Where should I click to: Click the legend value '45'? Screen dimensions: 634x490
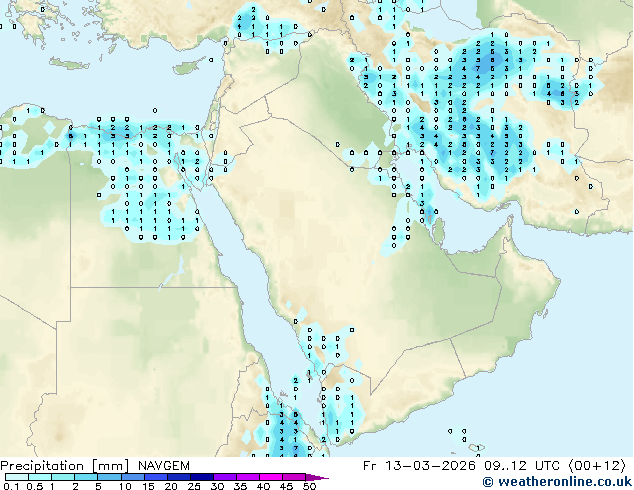[x=286, y=486]
